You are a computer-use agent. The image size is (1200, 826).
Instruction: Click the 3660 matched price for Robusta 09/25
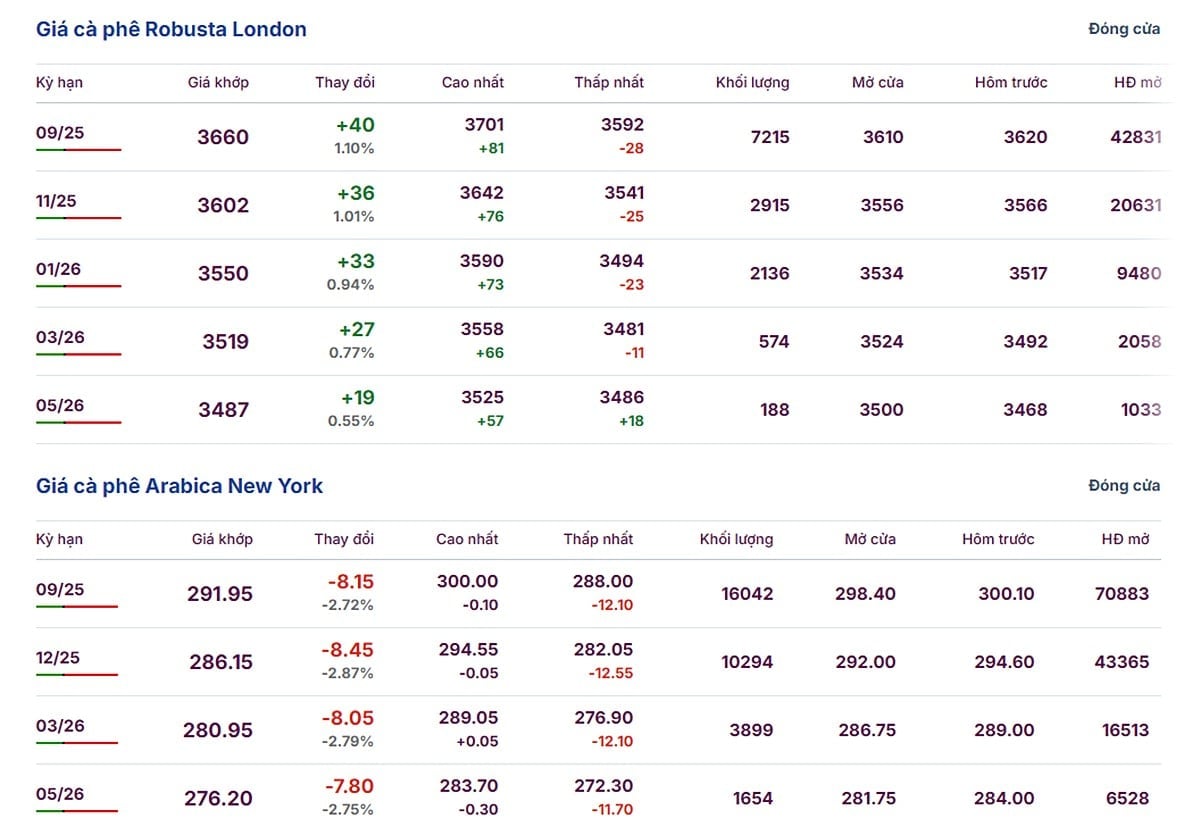tap(223, 137)
